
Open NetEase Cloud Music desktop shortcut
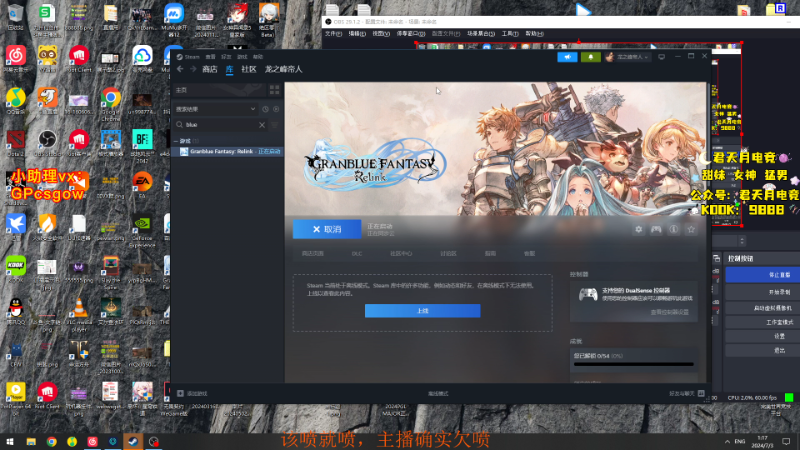16,59
